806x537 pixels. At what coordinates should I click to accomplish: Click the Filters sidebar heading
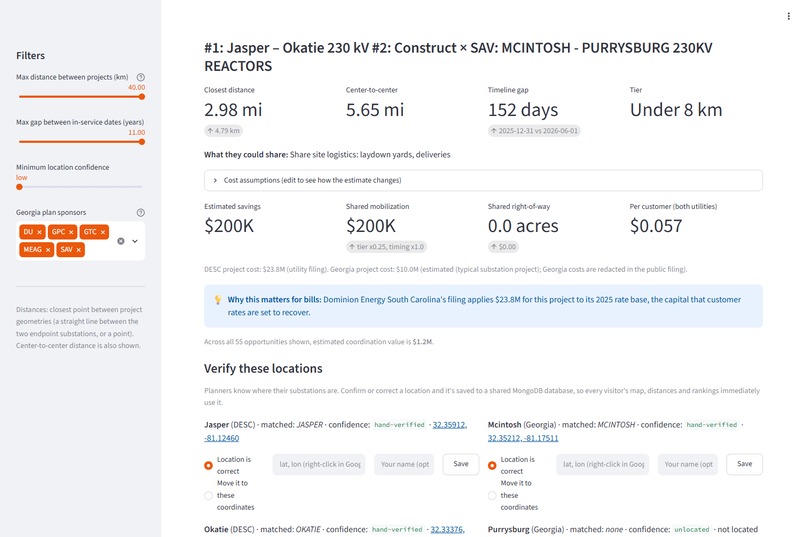(x=30, y=55)
